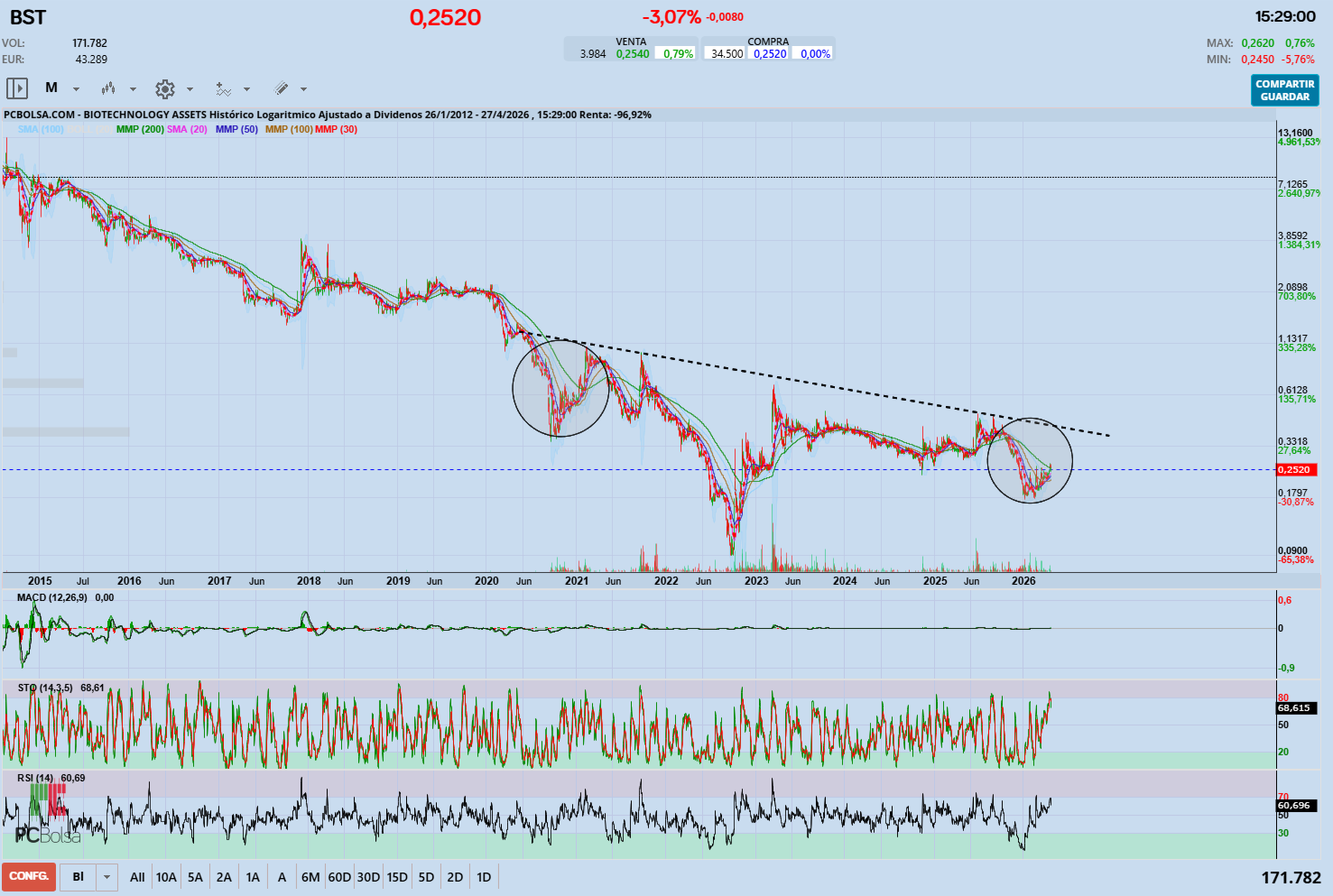Open the indicator icon dropdown arrow

click(246, 88)
